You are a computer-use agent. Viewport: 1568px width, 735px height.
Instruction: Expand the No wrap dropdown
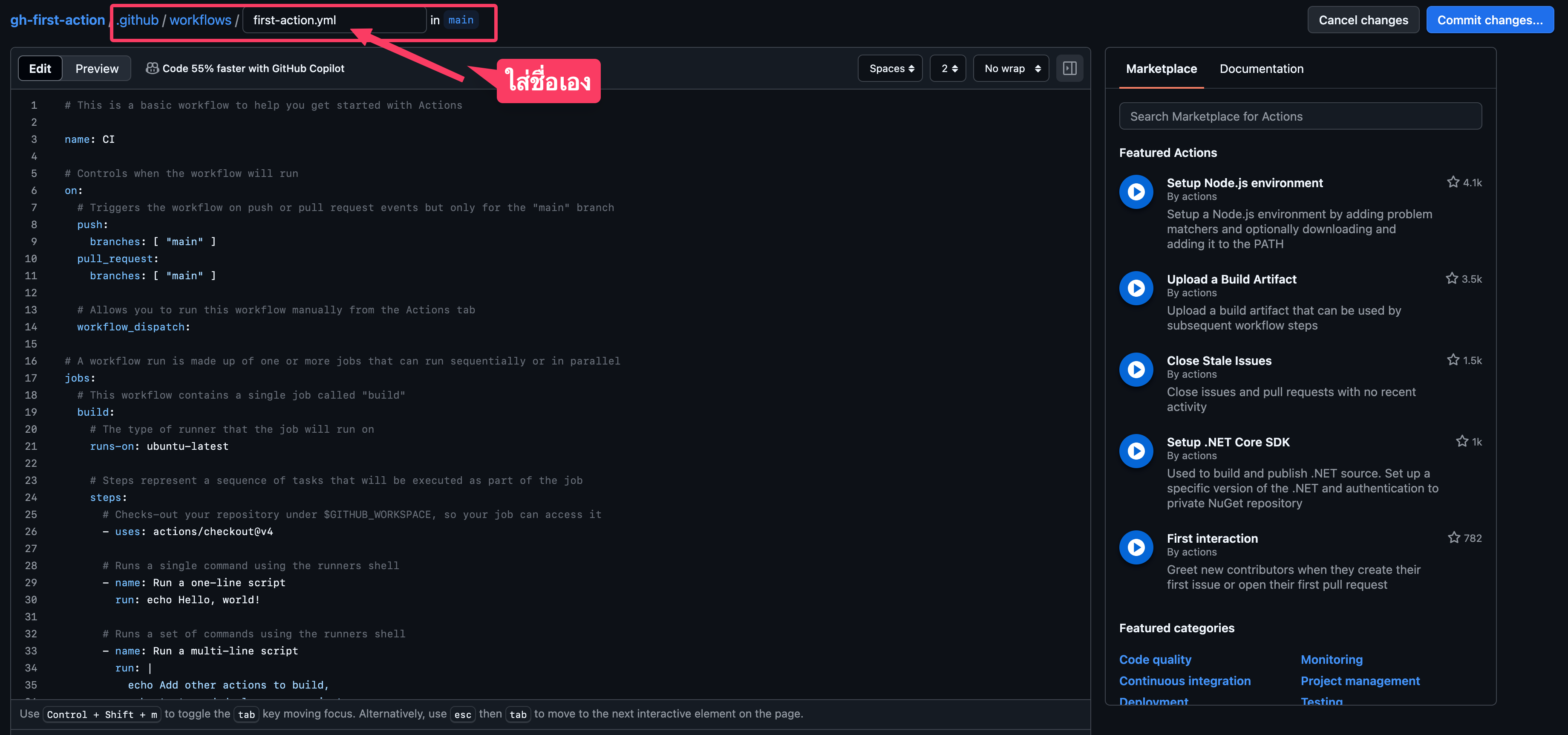tap(1012, 68)
